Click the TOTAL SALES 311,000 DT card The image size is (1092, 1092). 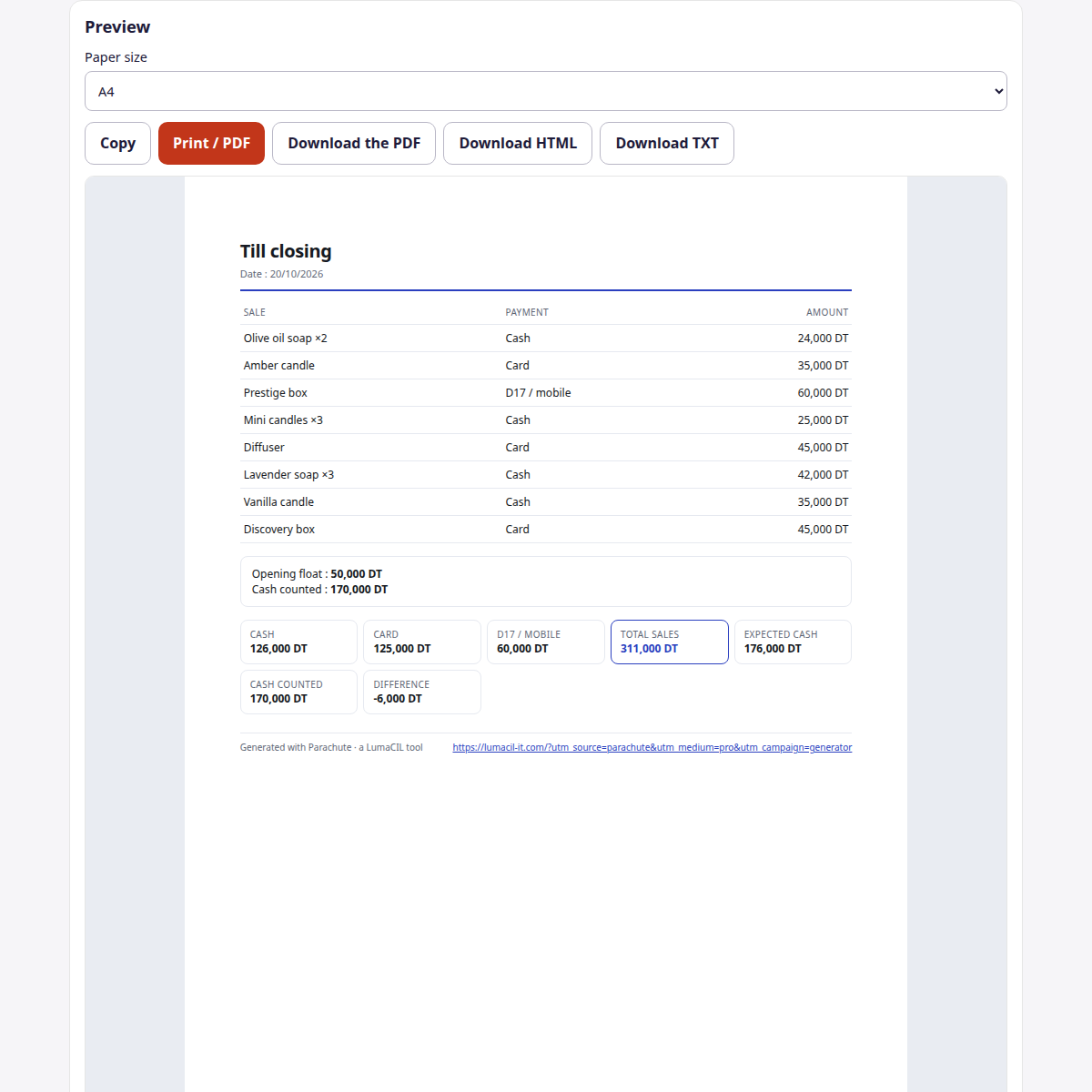[x=670, y=642]
